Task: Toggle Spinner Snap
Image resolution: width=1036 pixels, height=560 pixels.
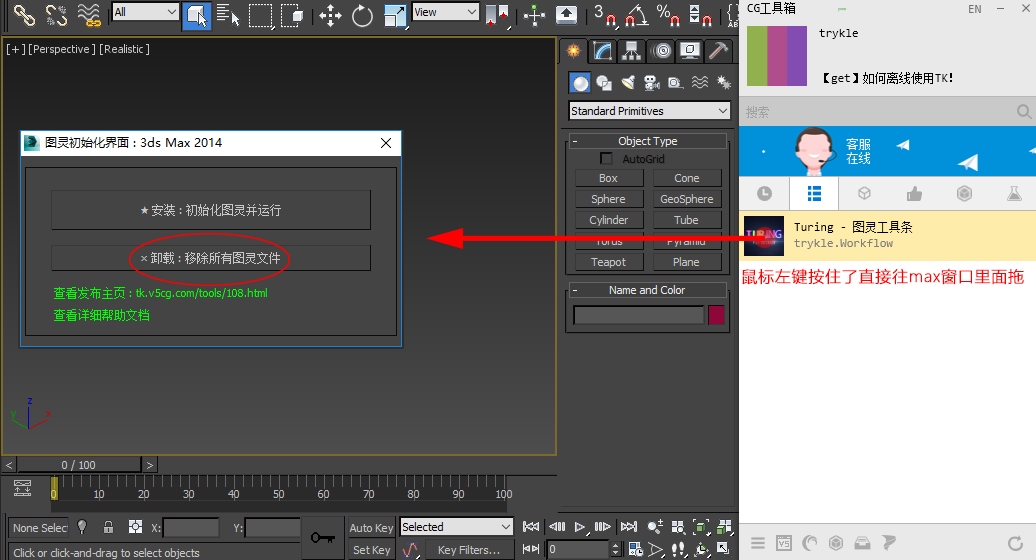Action: click(x=700, y=15)
